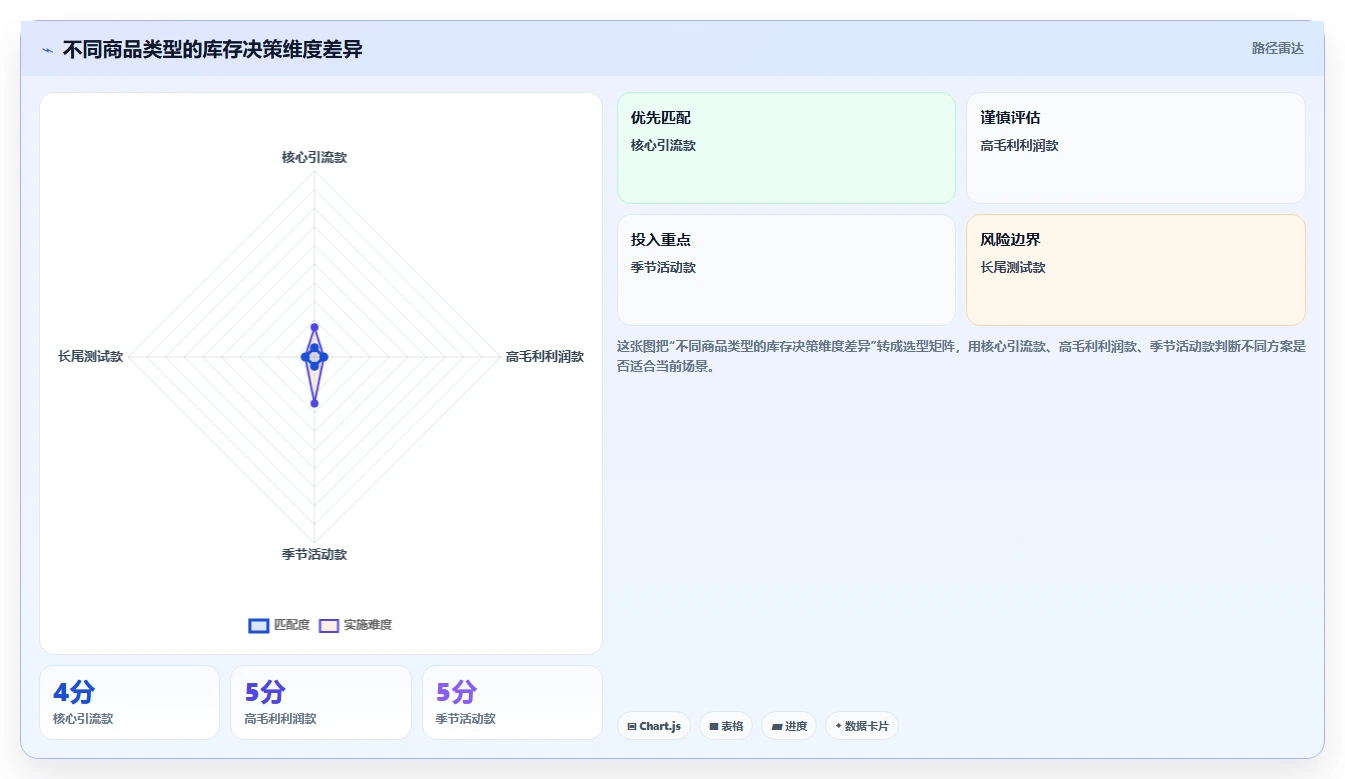This screenshot has height=779, width=1345.
Task: Click the title 不同商品类型的库存决策维度差异
Action: [212, 49]
